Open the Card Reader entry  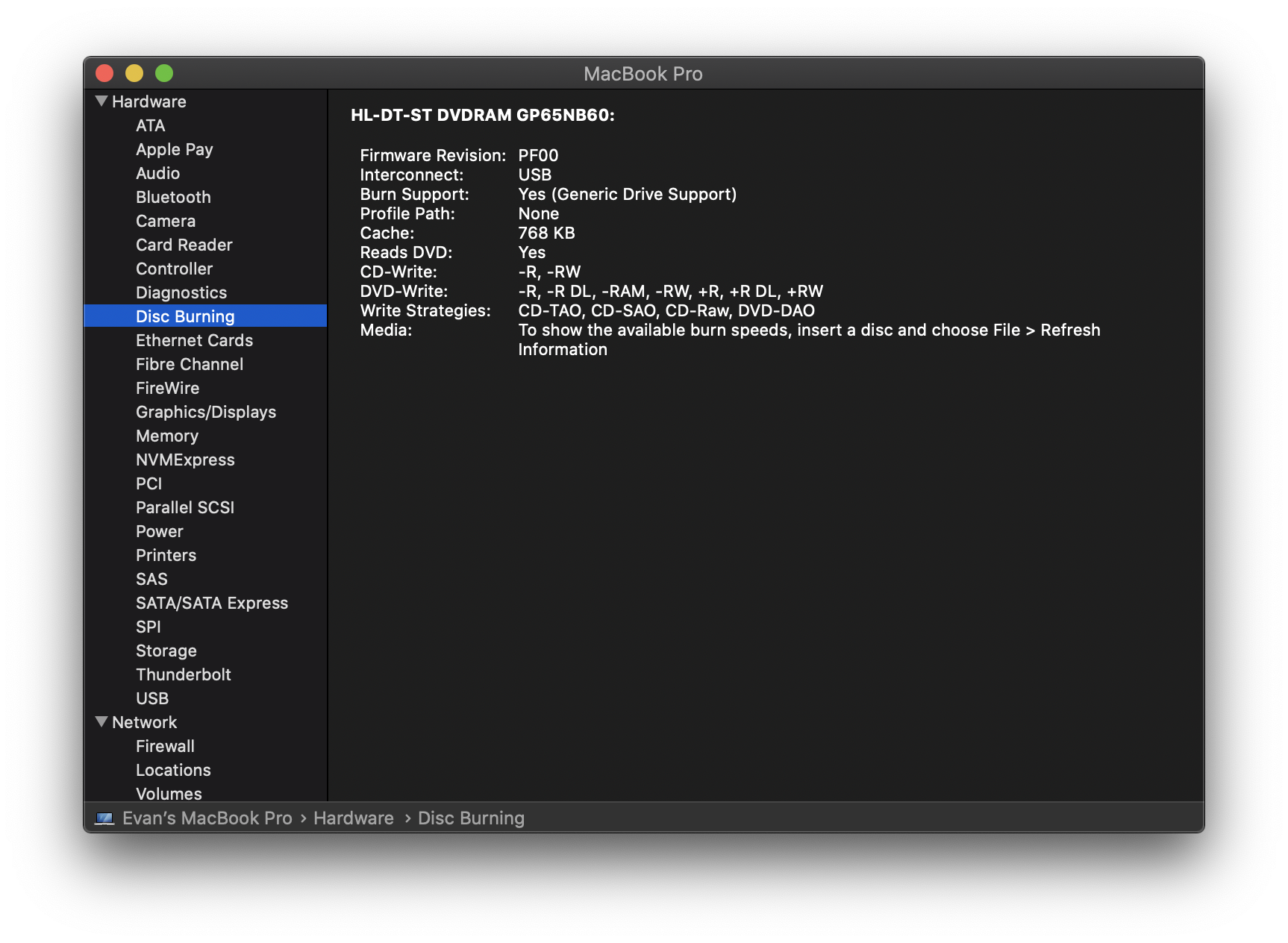pos(184,245)
